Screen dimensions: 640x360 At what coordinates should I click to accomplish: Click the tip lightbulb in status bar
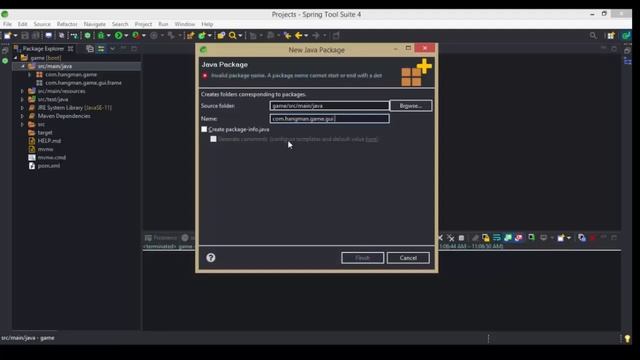click(627, 338)
